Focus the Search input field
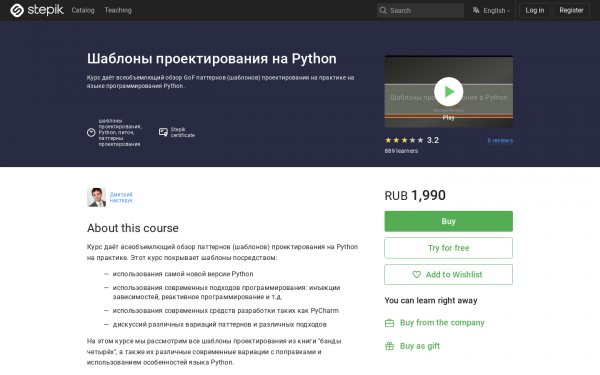 coord(420,10)
